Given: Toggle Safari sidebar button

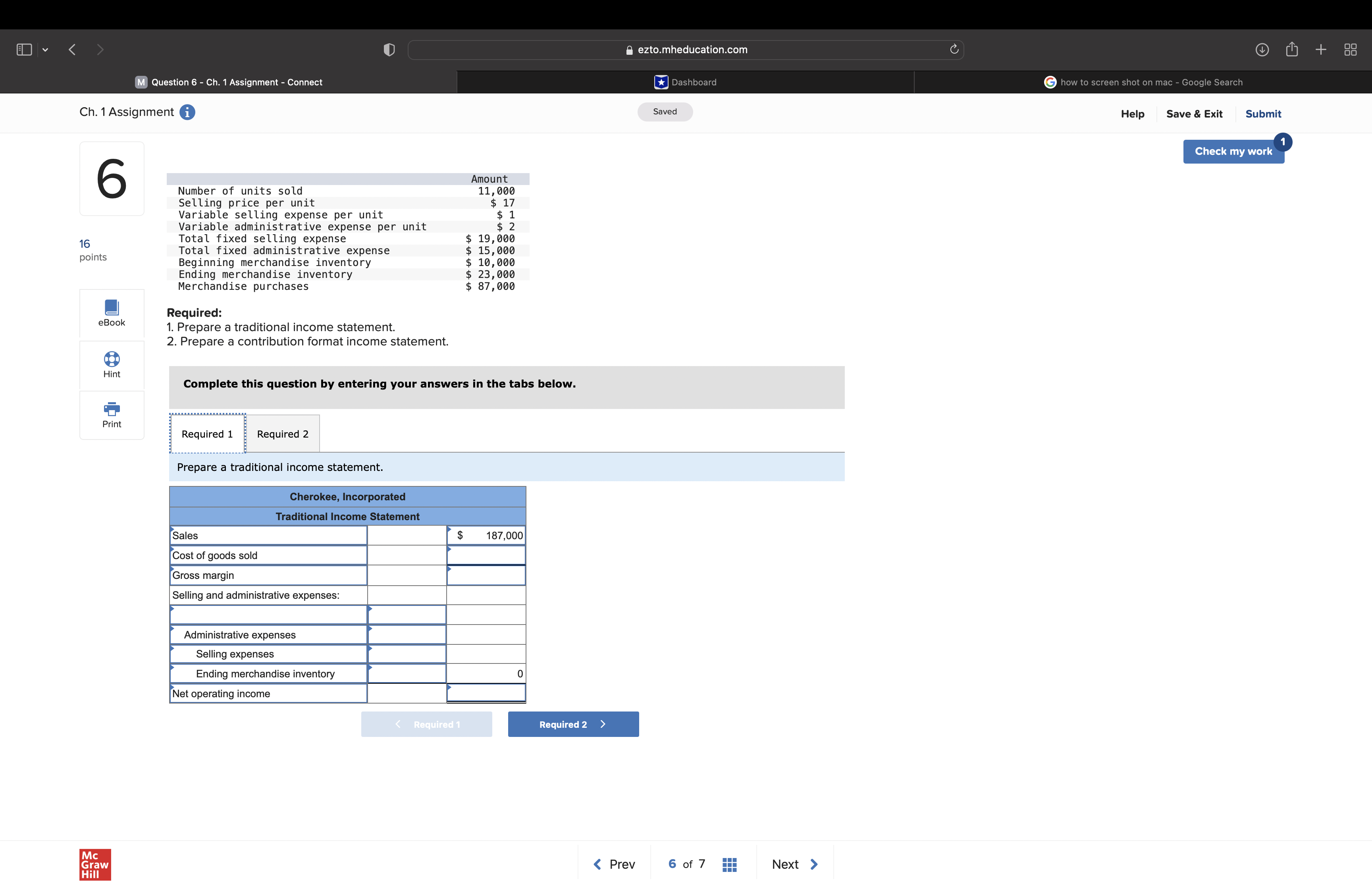Looking at the screenshot, I should click(x=24, y=50).
